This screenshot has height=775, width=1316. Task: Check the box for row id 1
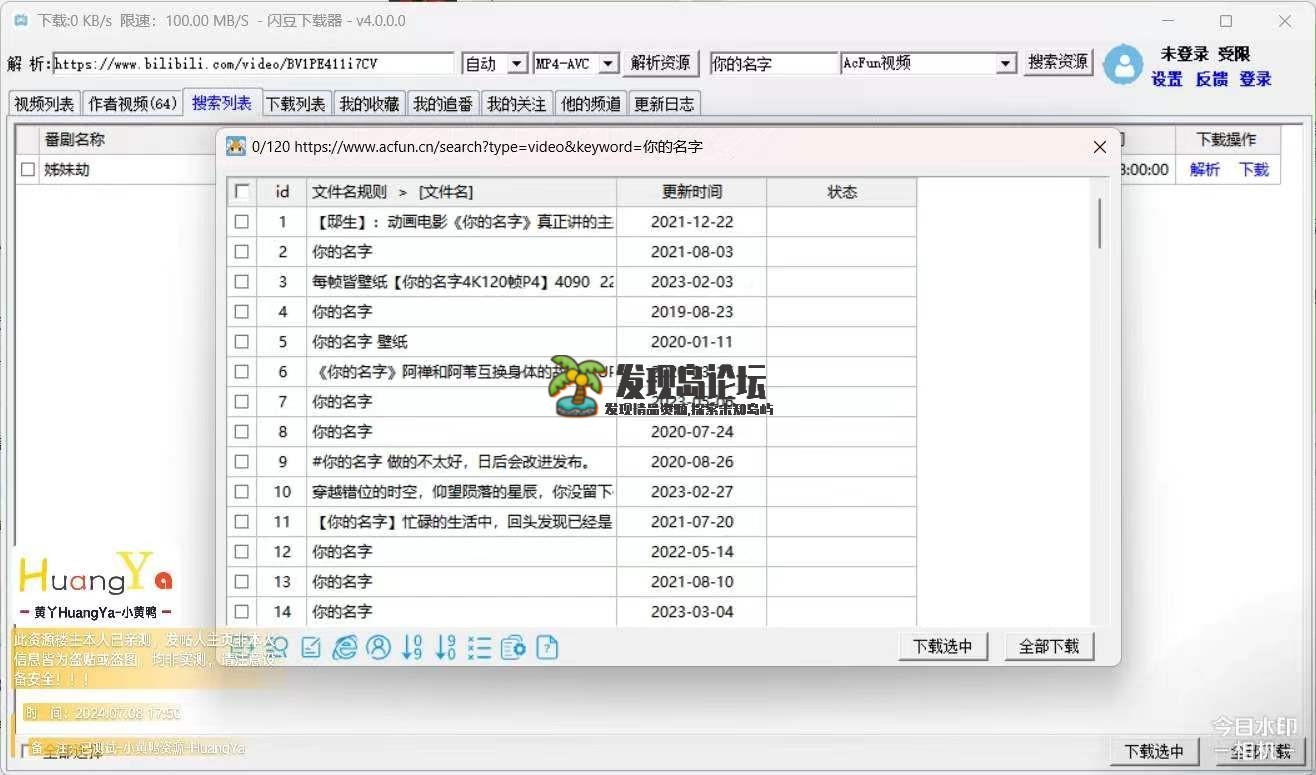(242, 222)
